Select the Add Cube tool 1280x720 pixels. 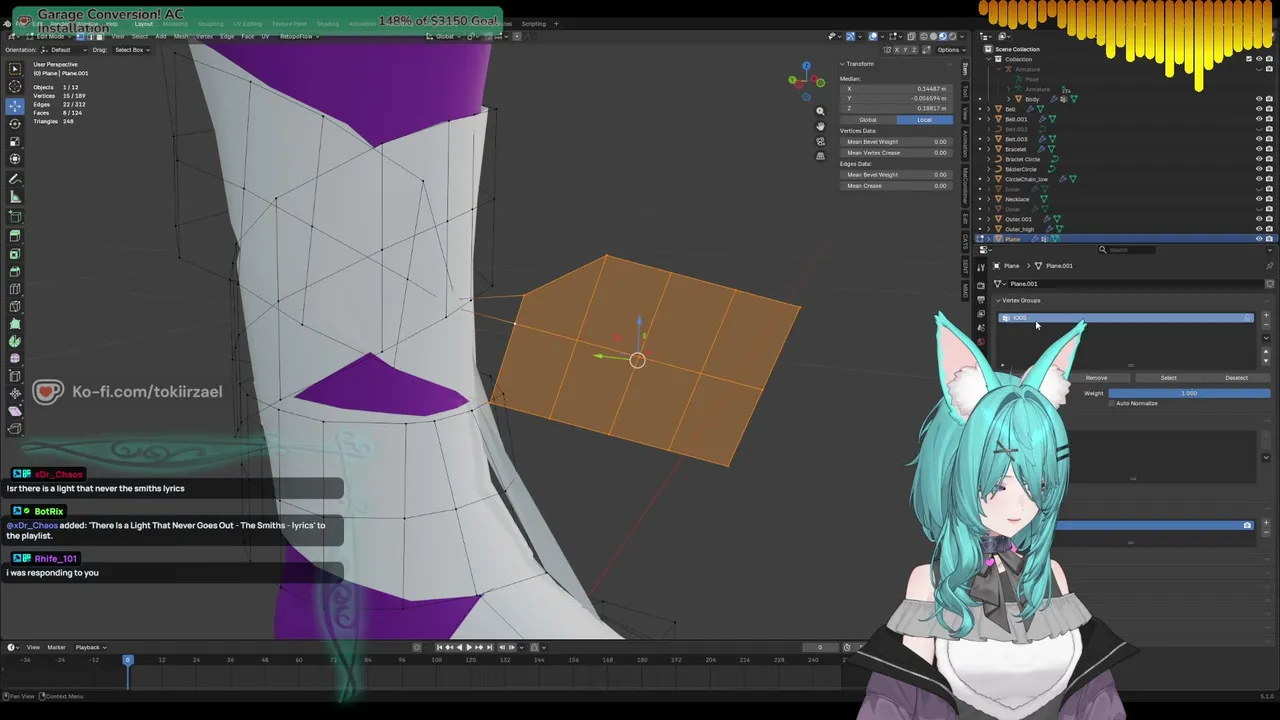point(15,216)
